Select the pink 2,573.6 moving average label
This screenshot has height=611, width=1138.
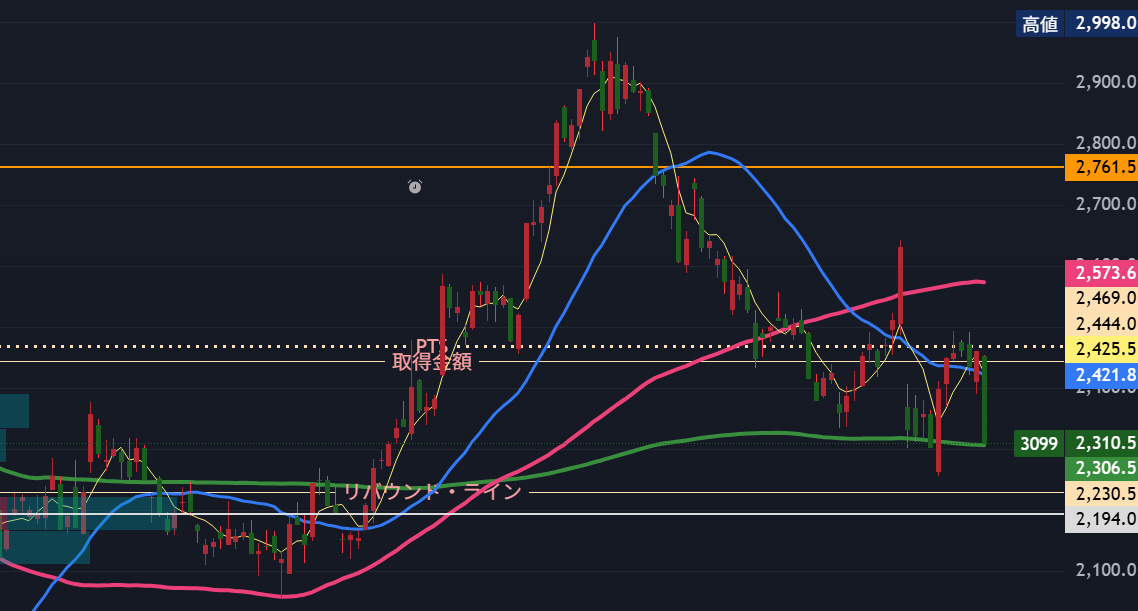click(1101, 272)
